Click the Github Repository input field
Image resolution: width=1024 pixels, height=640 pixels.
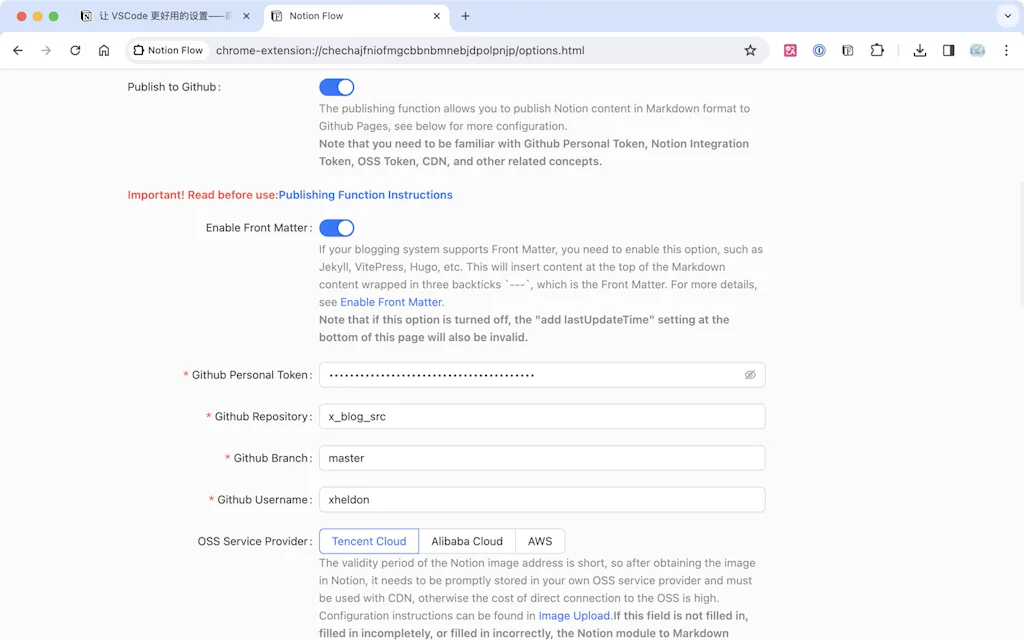[542, 416]
